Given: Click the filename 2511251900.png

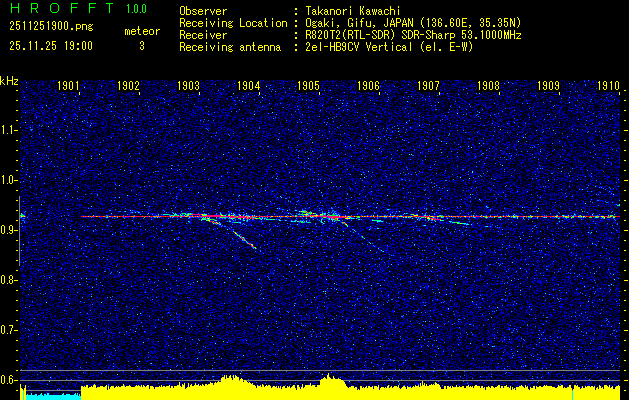Looking at the screenshot, I should coord(51,27).
